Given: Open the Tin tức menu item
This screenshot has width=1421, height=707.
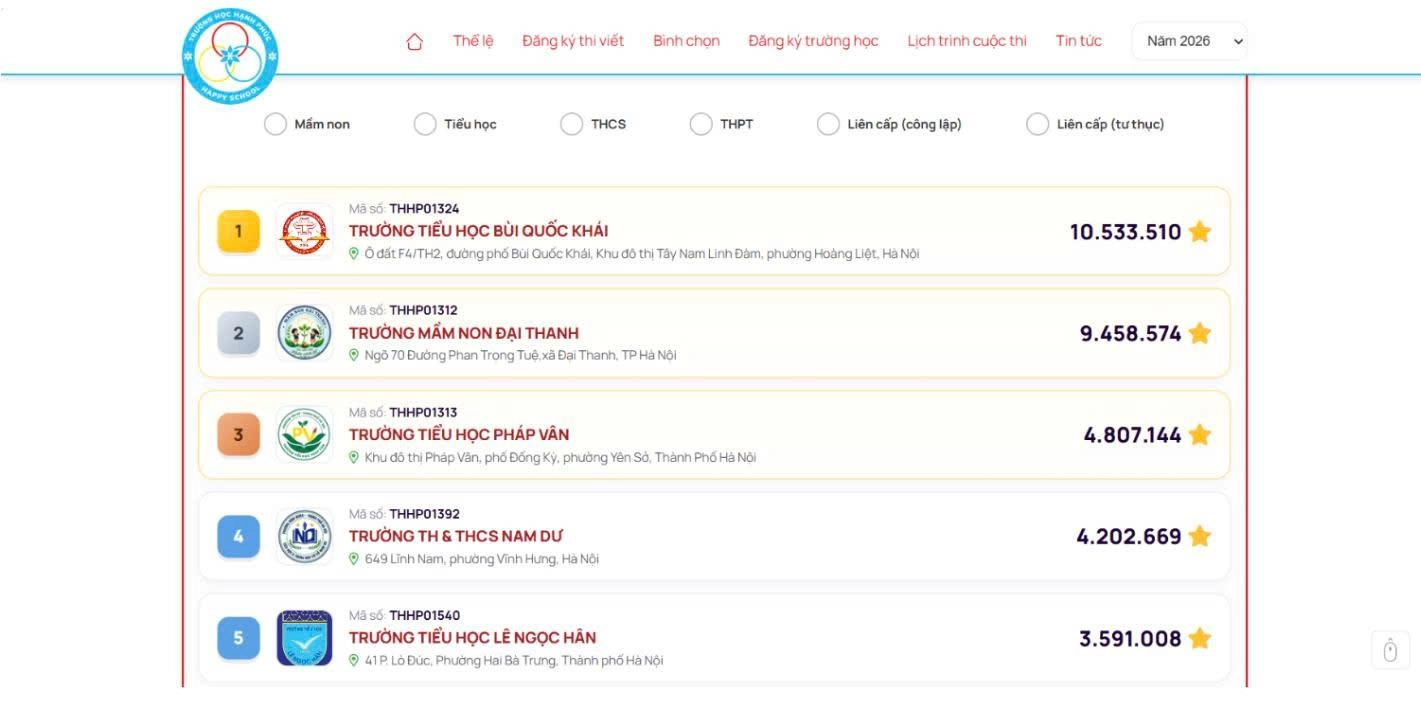Looking at the screenshot, I should pyautogui.click(x=1079, y=41).
